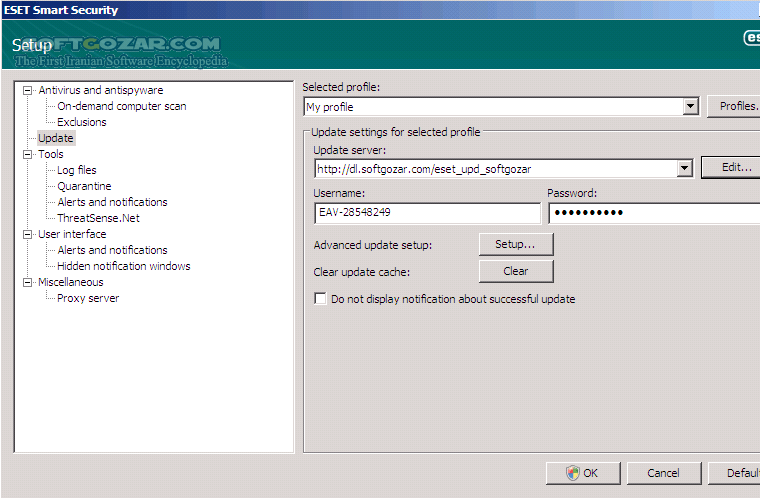760x498 pixels.
Task: Select On-demand computer scan item
Action: click(122, 106)
